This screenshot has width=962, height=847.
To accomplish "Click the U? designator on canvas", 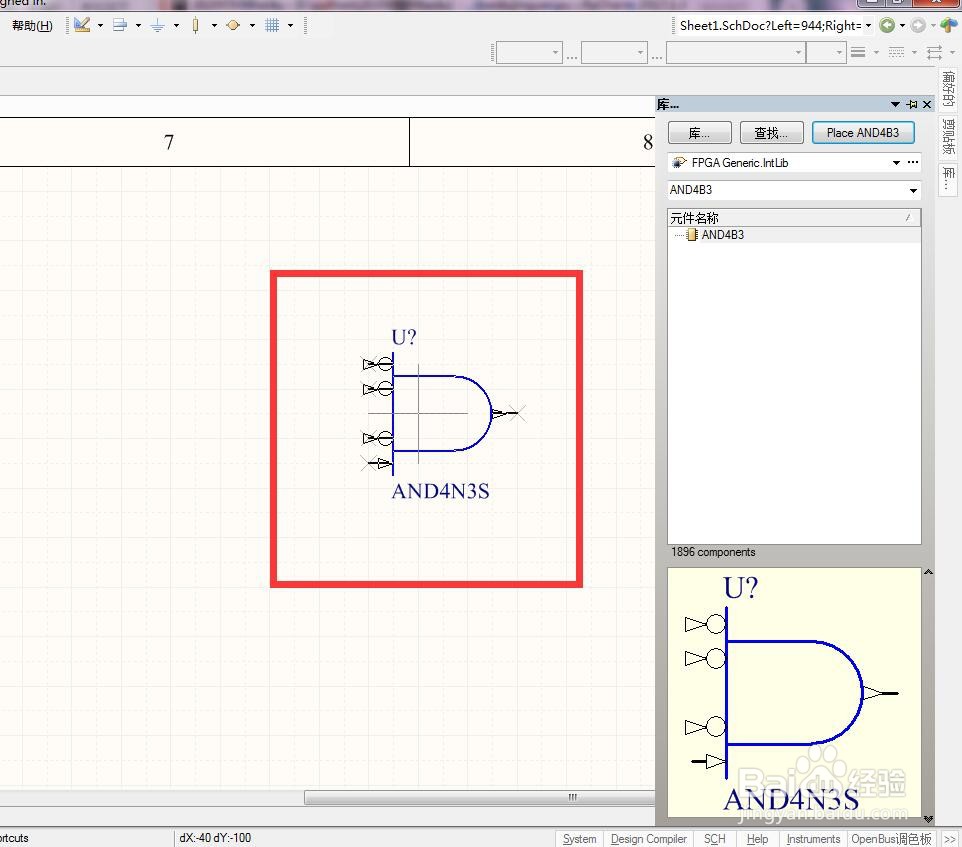I will (x=404, y=337).
